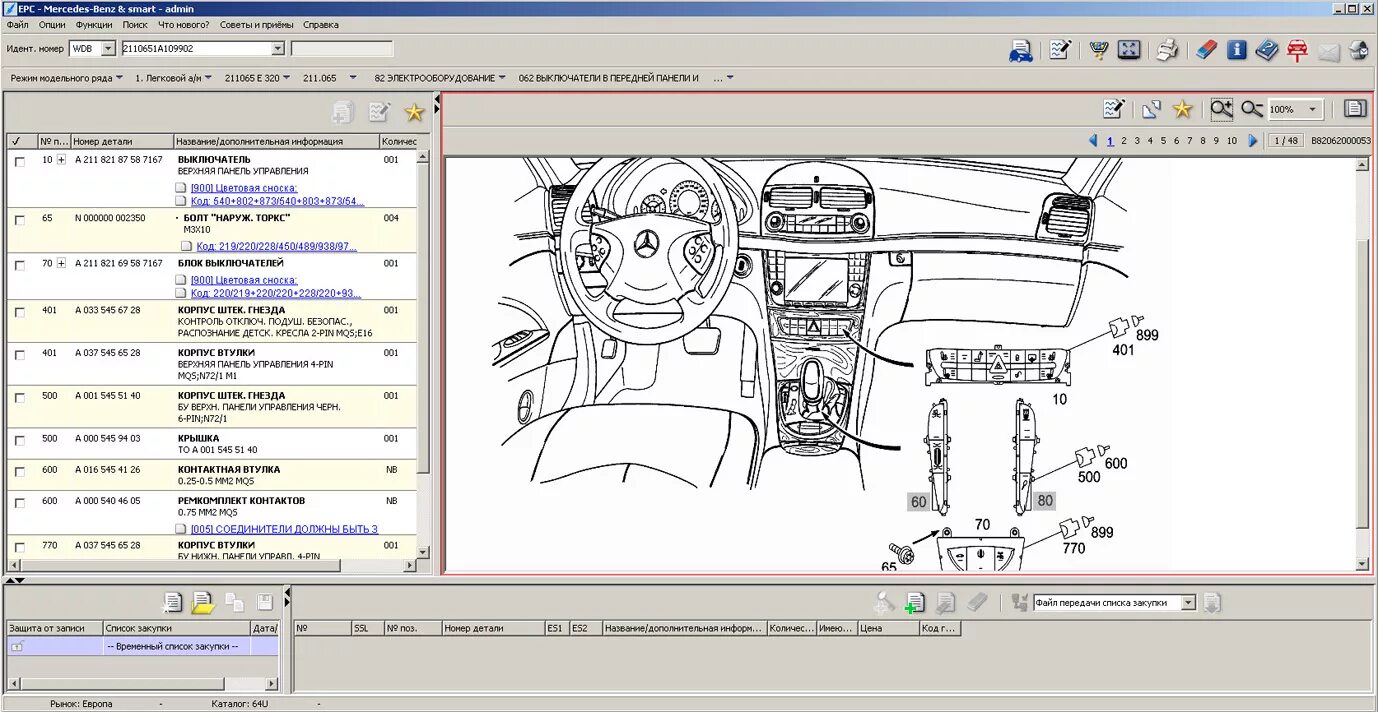Open the [900] Цветовая сноска link under ВЫКЛЮЧАТЕЛЬ
This screenshot has height=712, width=1378.
(x=244, y=188)
